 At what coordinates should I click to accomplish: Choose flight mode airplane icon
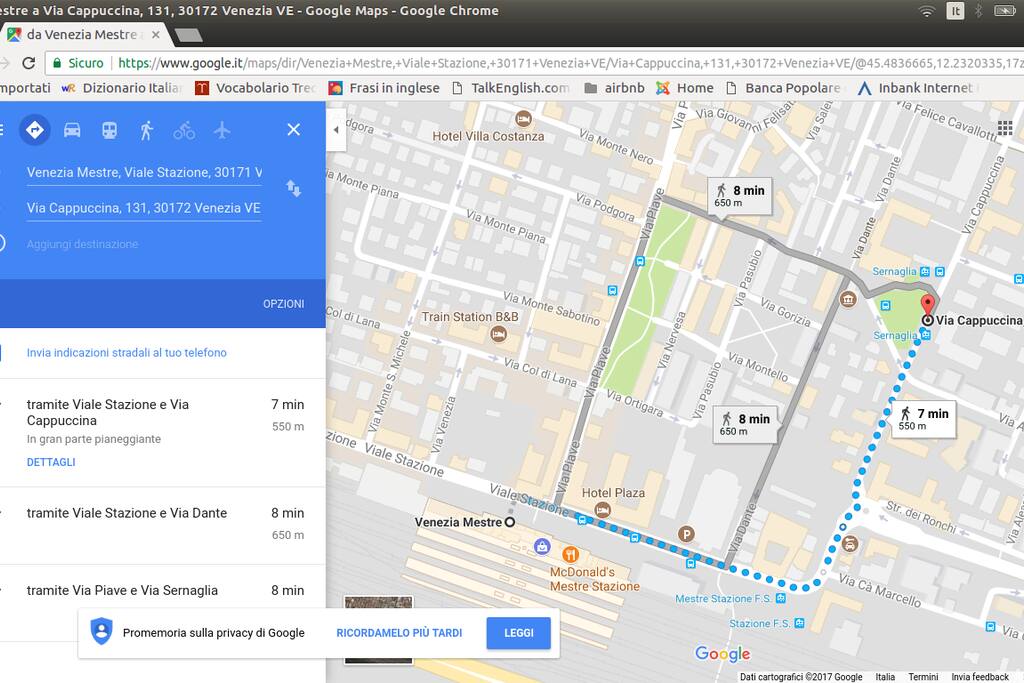(x=222, y=130)
